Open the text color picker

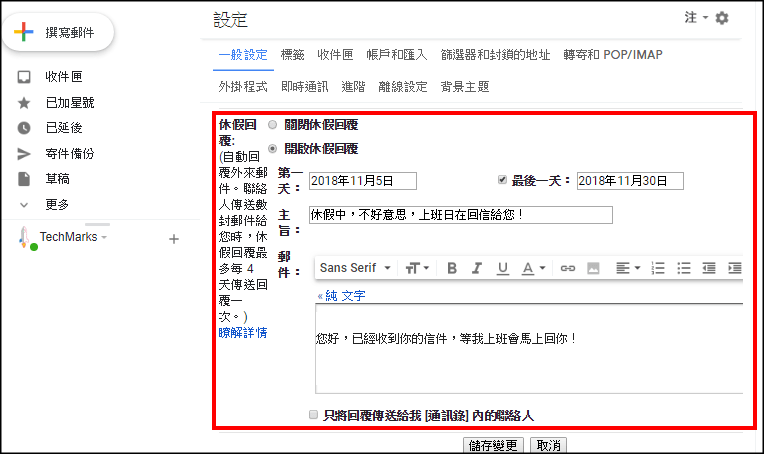[533, 268]
